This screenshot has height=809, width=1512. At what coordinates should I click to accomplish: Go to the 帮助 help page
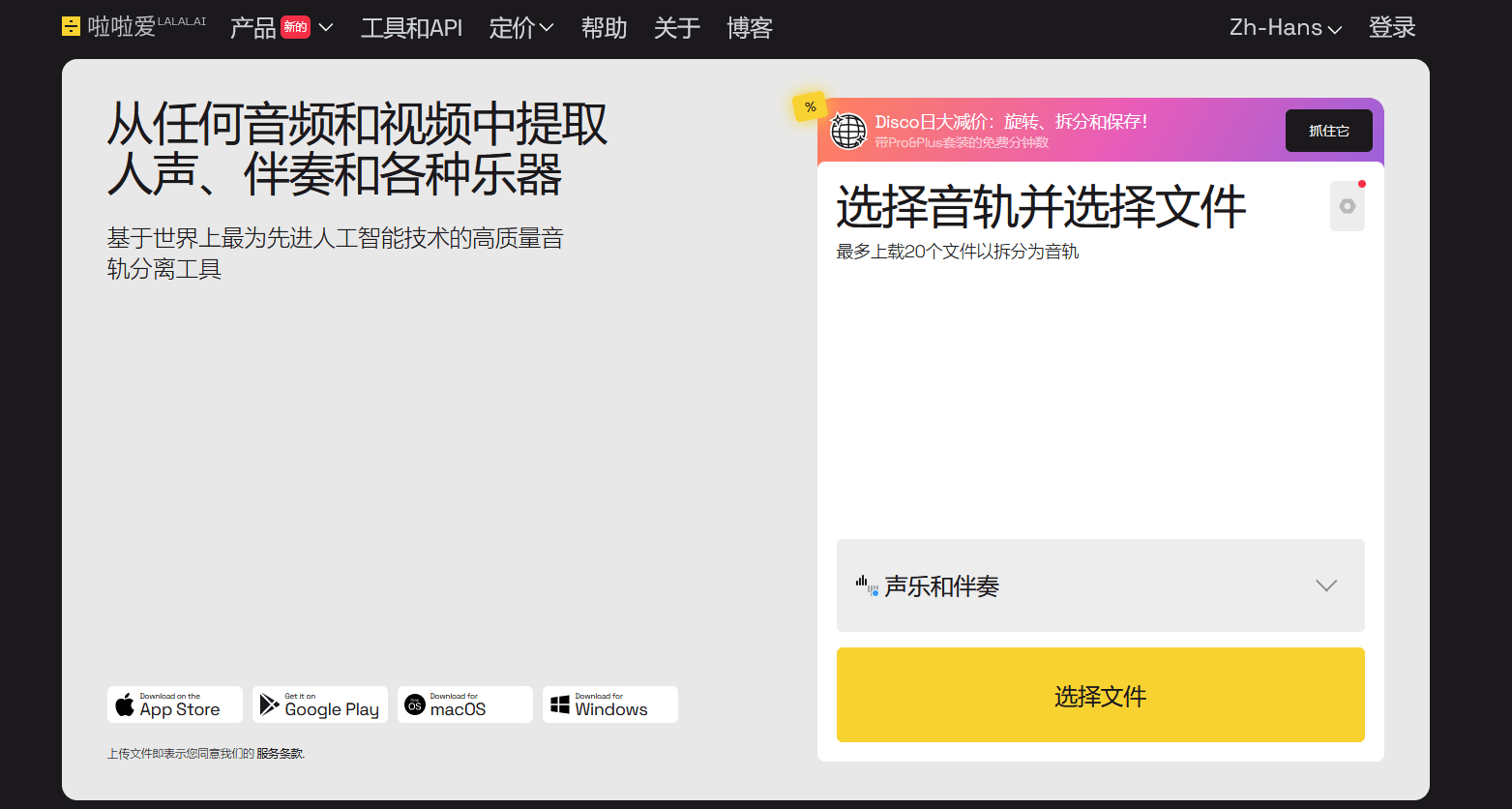click(x=604, y=28)
